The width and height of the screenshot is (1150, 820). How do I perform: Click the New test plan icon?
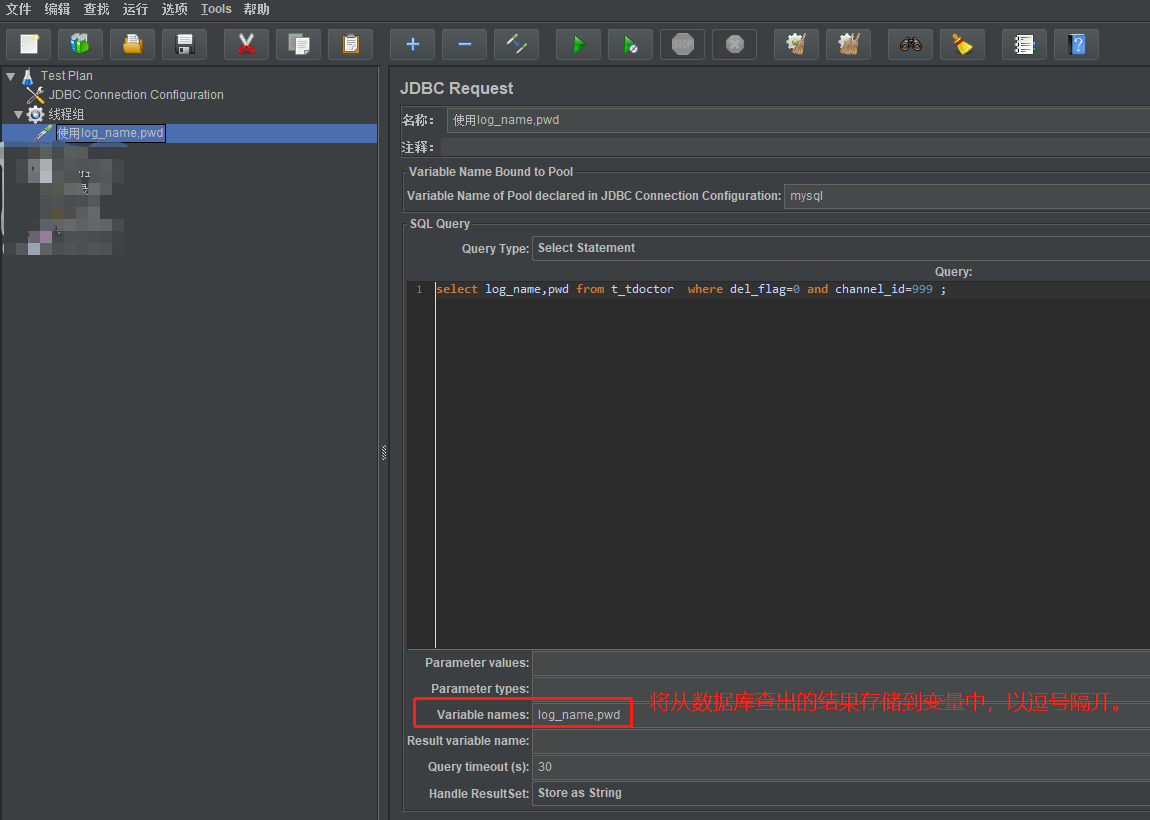click(x=28, y=44)
